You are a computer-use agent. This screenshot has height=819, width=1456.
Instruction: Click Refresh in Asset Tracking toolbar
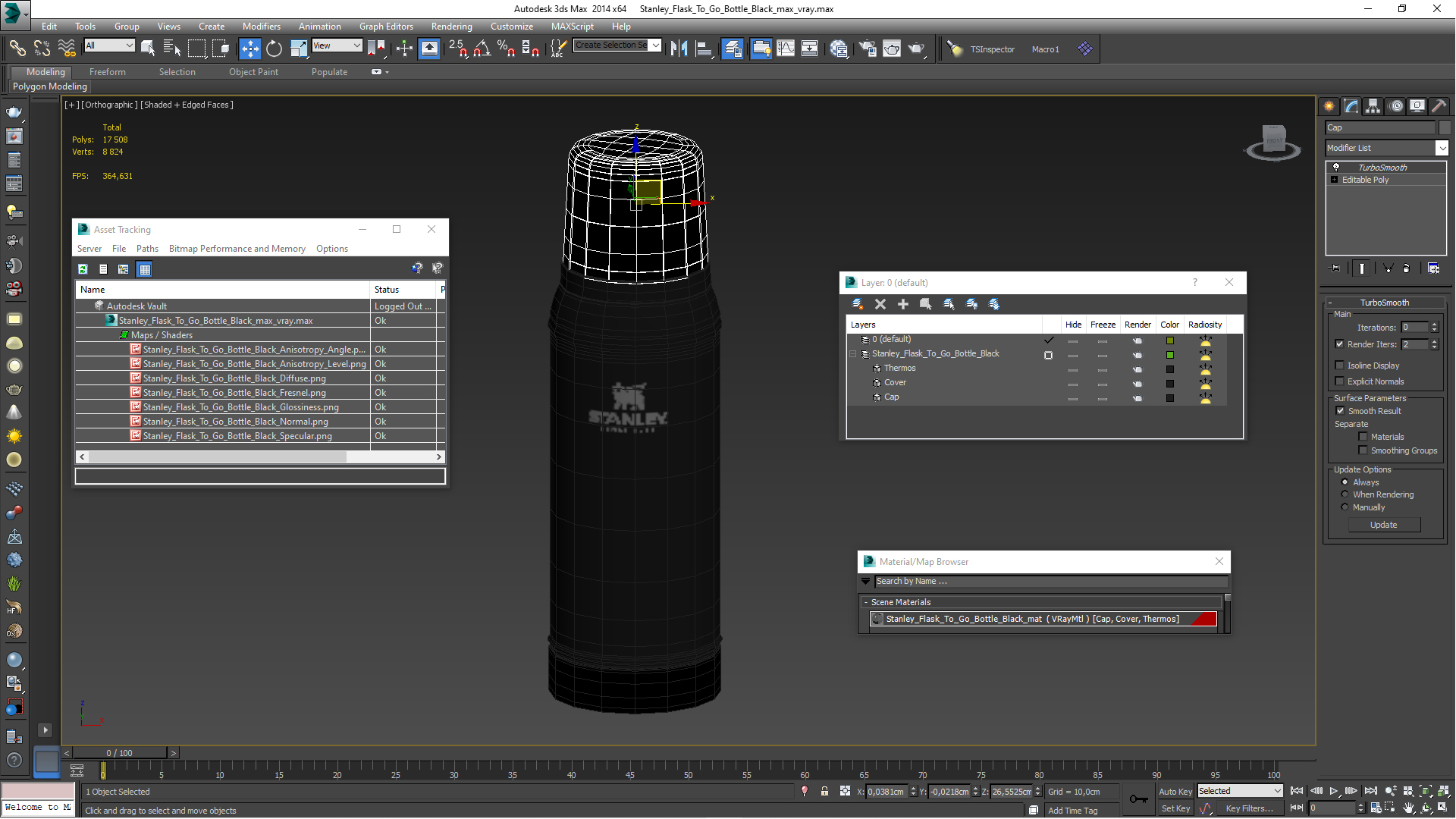coord(83,269)
